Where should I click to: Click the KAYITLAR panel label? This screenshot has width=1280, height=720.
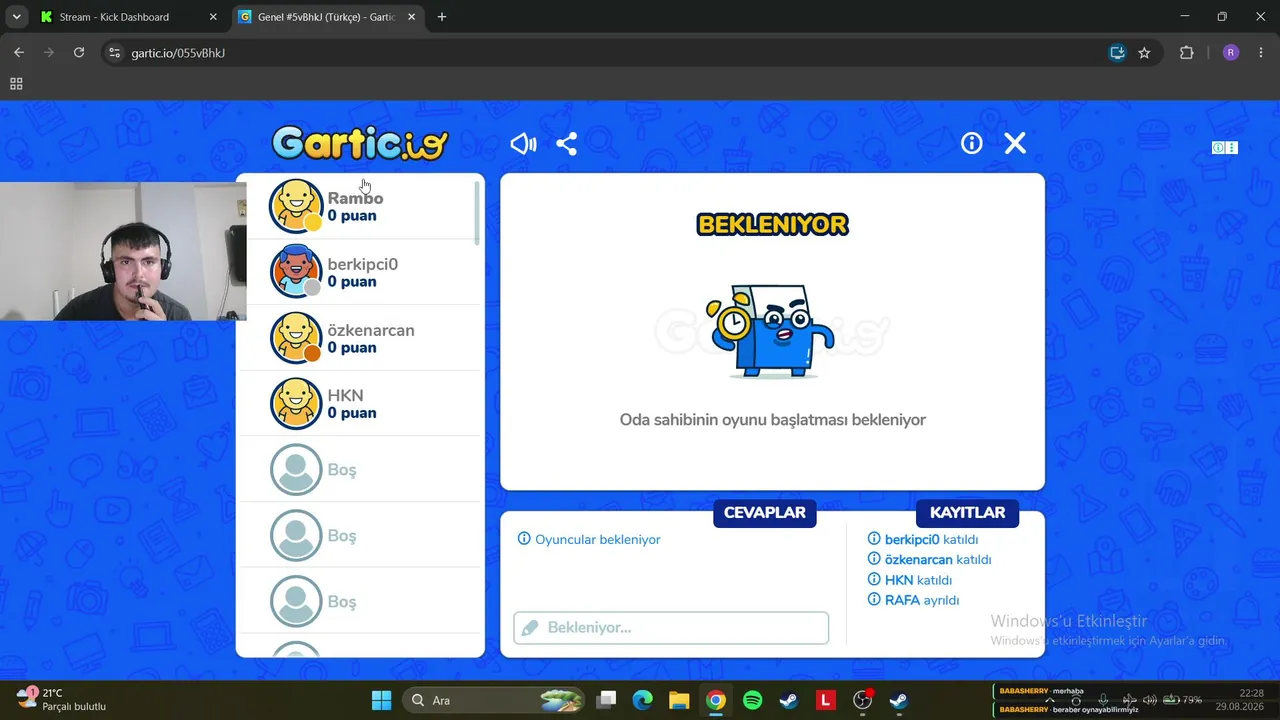coord(967,513)
